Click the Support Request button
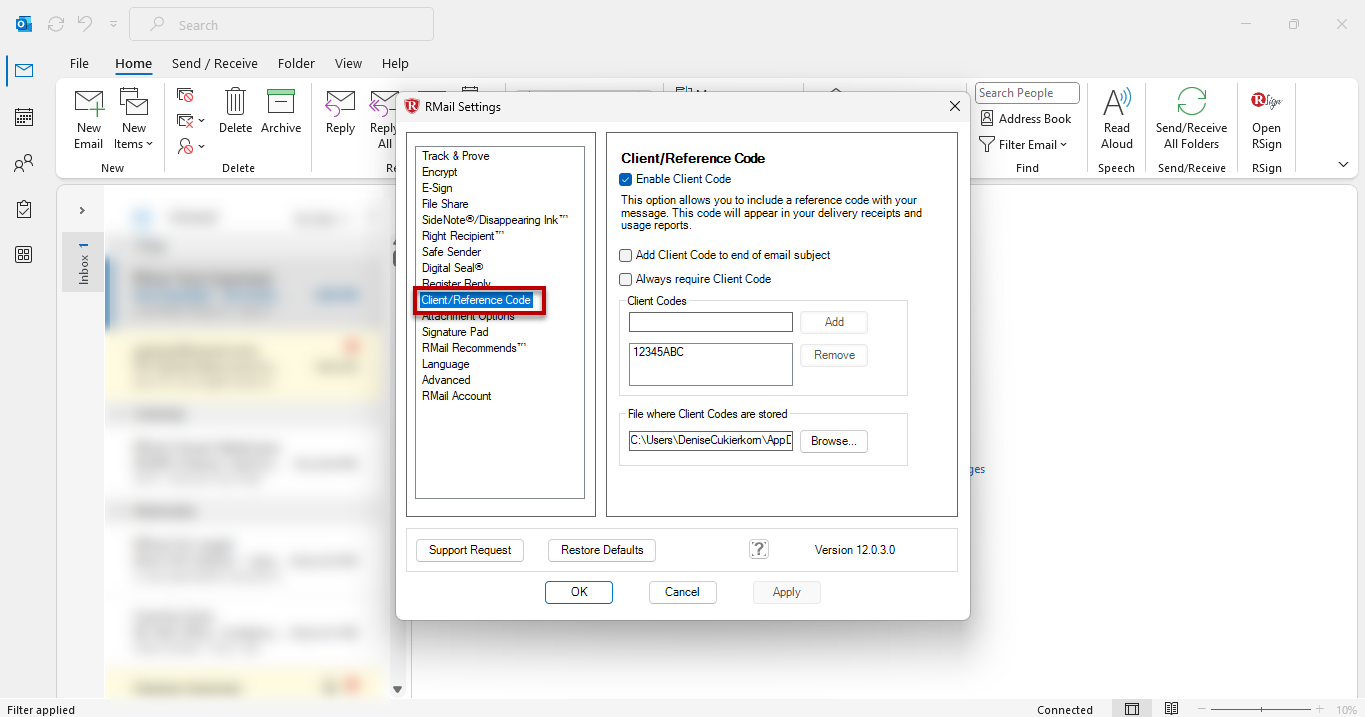The width and height of the screenshot is (1365, 717). (470, 550)
